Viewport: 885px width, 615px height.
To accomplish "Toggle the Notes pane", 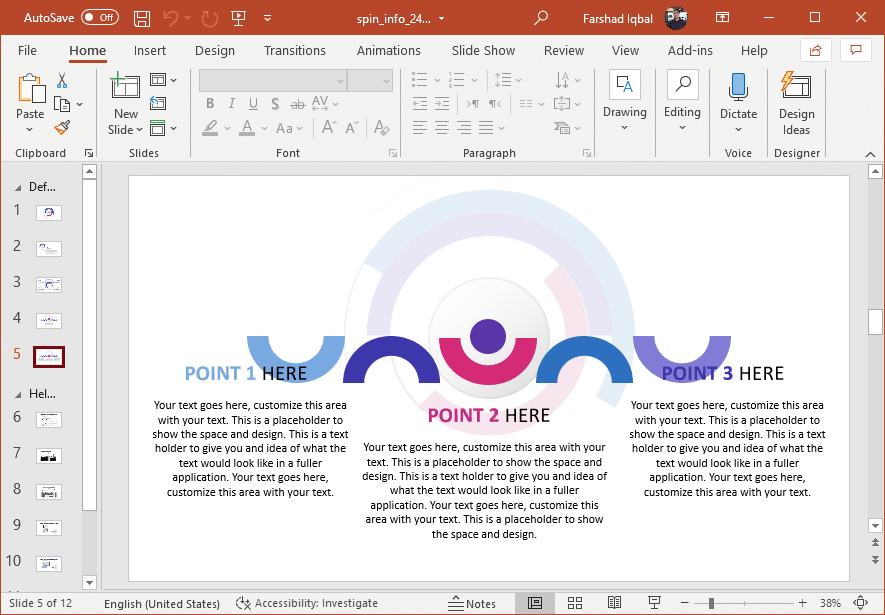I will (472, 603).
